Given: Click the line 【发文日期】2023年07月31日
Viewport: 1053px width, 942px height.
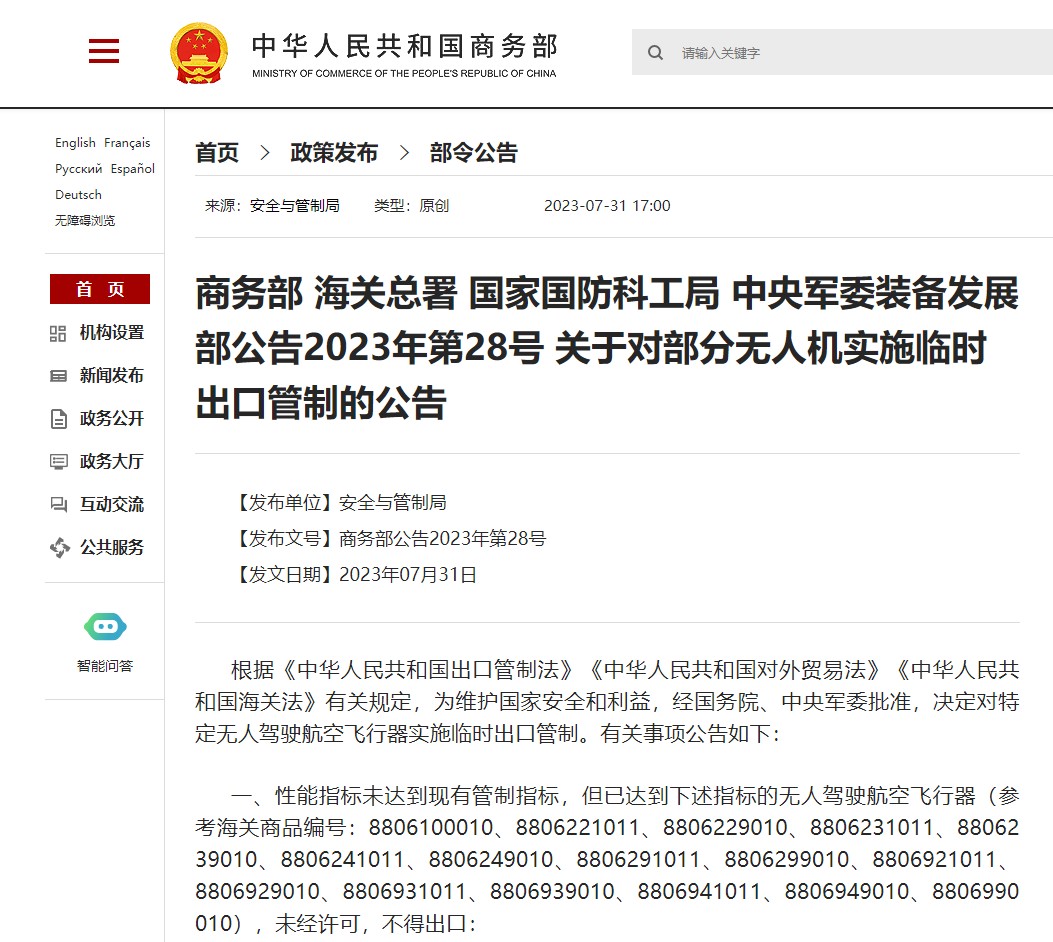Looking at the screenshot, I should point(354,575).
